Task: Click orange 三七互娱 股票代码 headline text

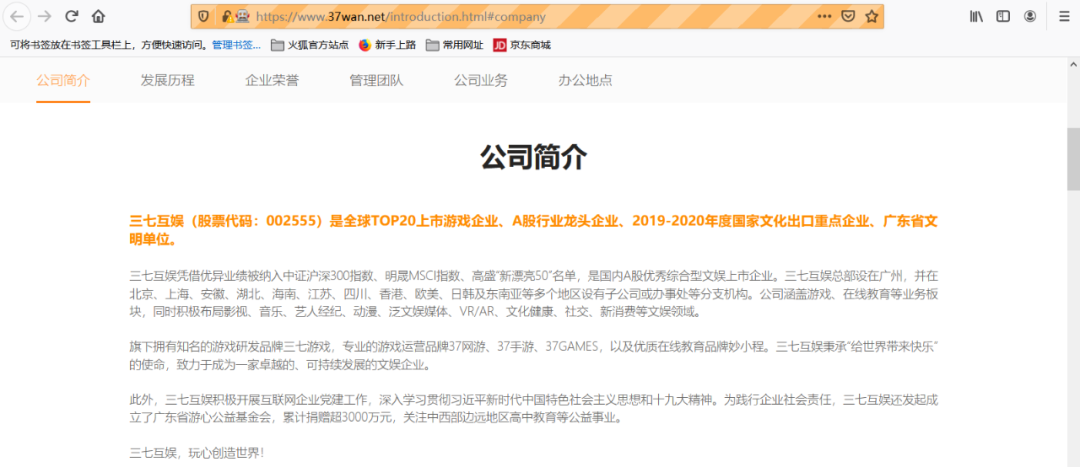Action: coord(534,231)
